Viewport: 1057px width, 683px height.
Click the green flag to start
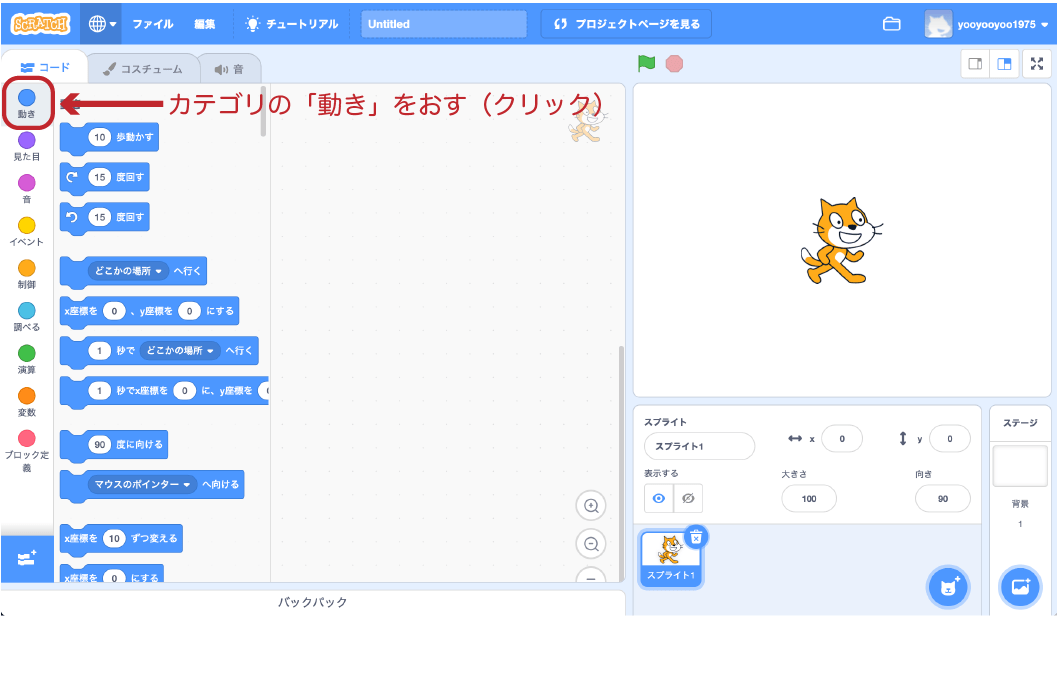[x=646, y=63]
